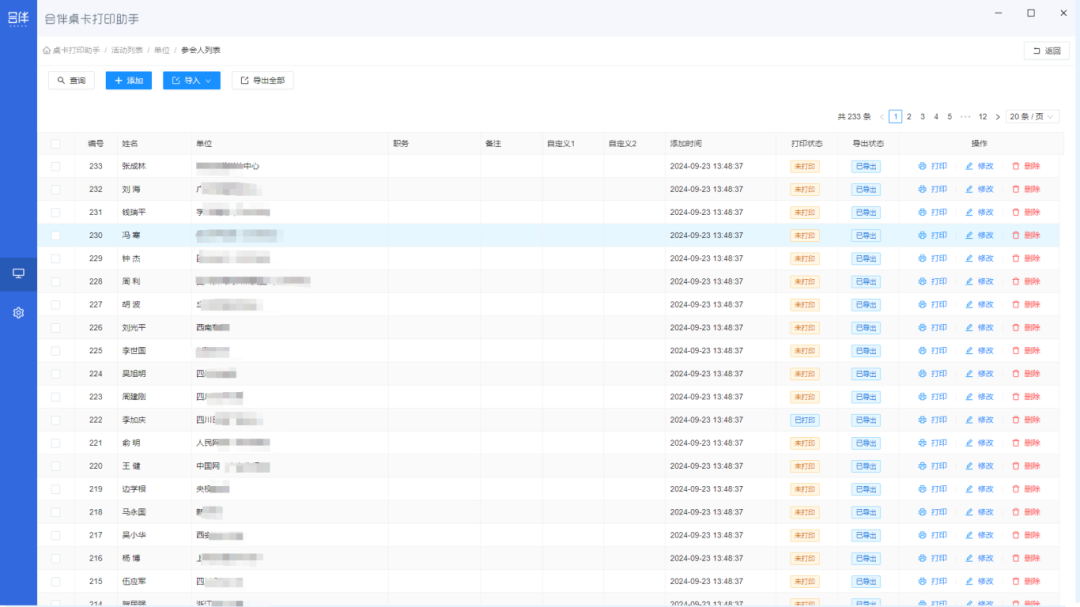The width and height of the screenshot is (1080, 607).
Task: Go to next page arrow in pagination
Action: [997, 117]
